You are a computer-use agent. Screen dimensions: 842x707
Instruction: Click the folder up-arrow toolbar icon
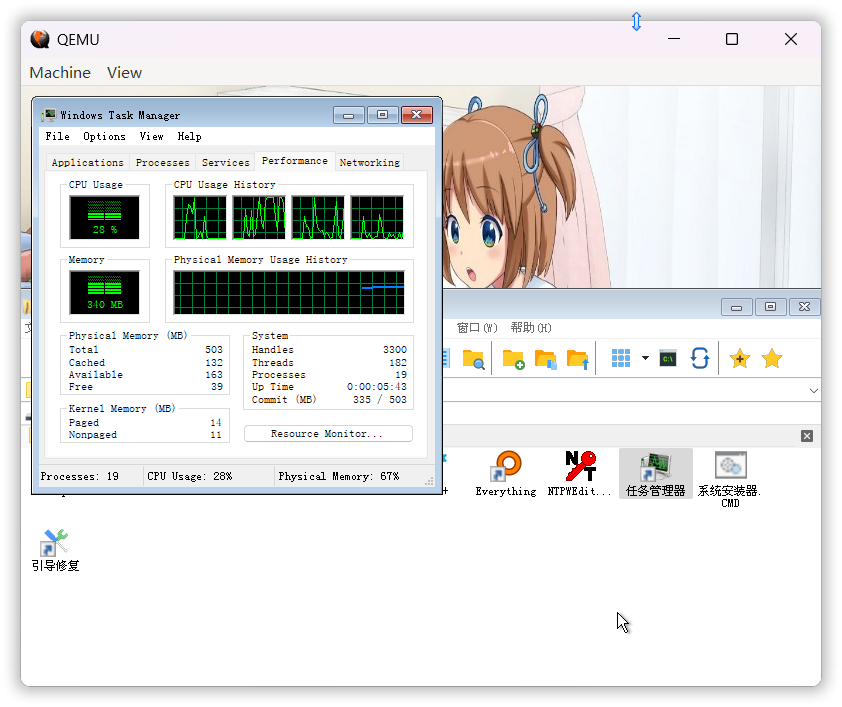pos(578,359)
